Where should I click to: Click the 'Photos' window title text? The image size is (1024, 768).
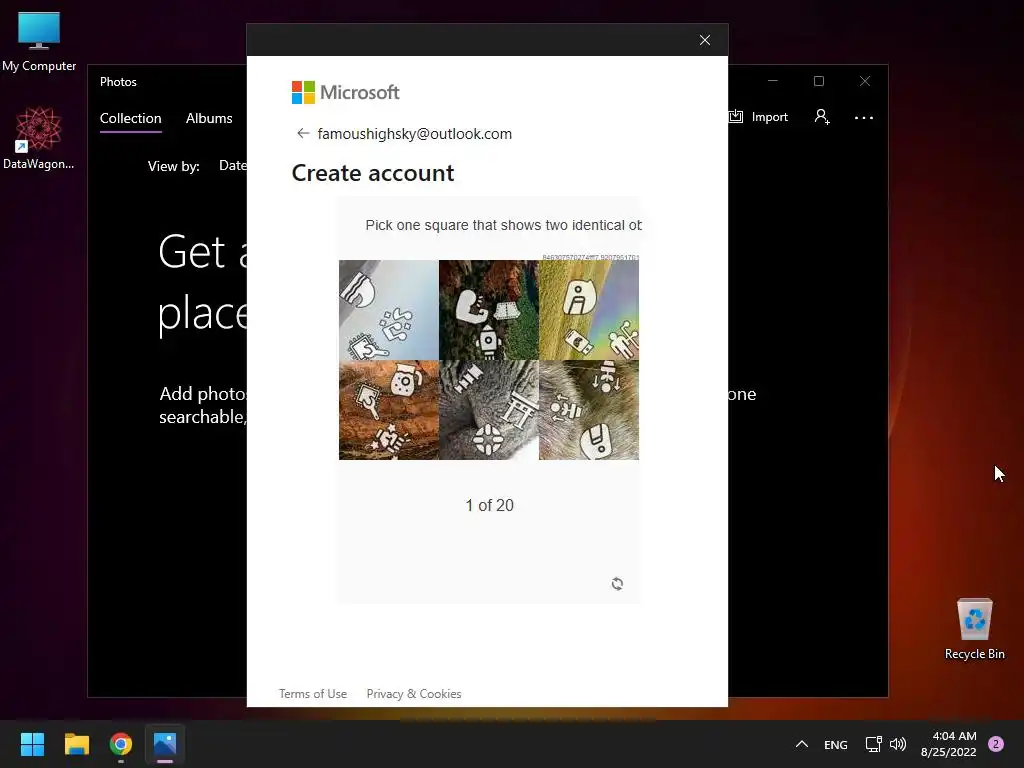[x=118, y=82]
